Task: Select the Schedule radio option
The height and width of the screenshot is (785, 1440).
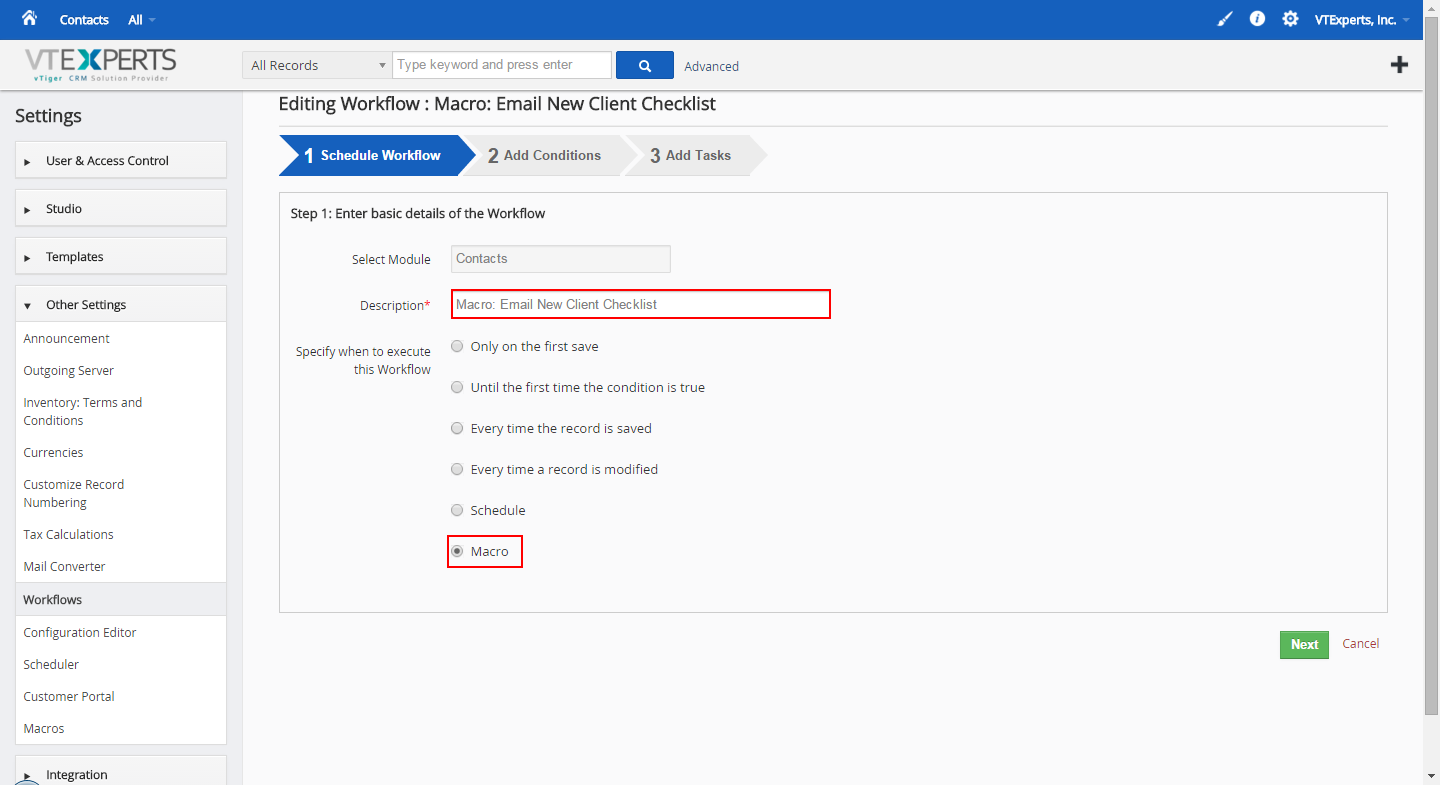Action: pyautogui.click(x=457, y=510)
